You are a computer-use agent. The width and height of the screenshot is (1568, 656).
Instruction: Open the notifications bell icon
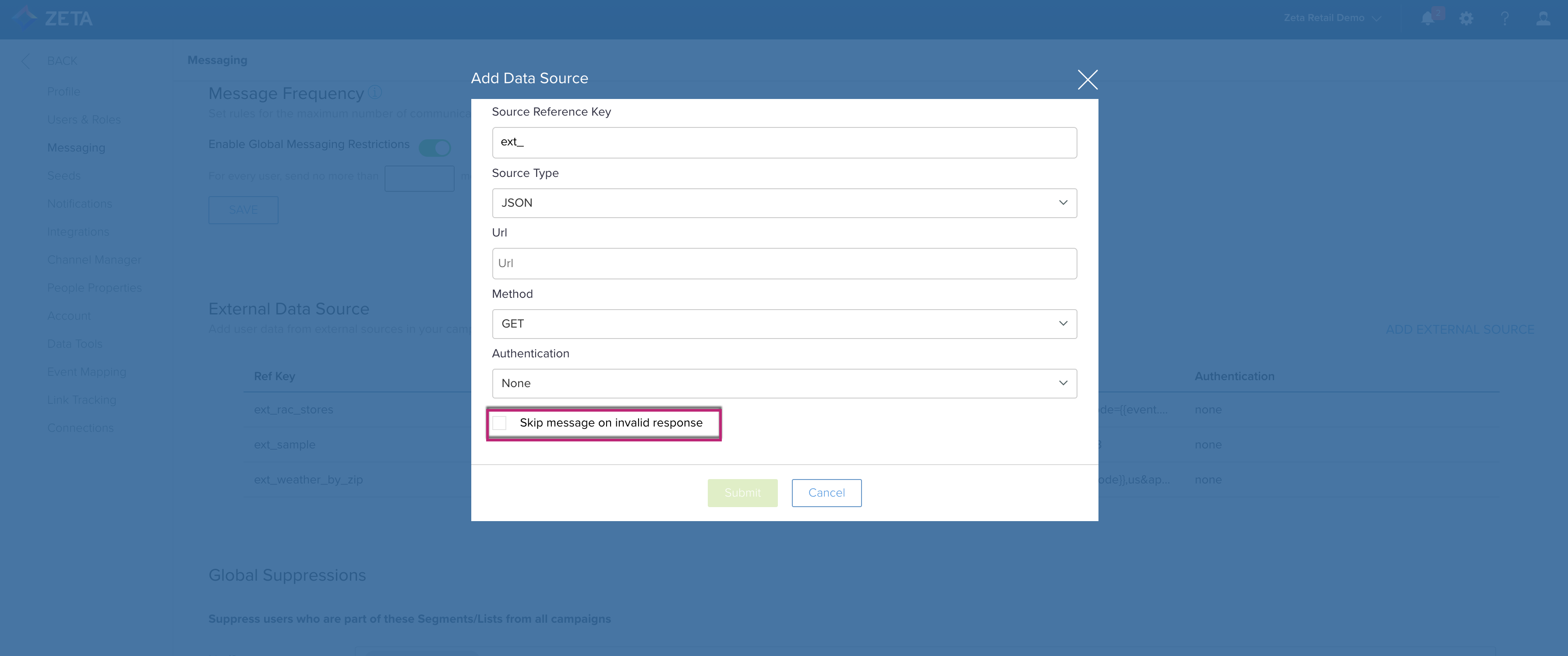coord(1427,18)
